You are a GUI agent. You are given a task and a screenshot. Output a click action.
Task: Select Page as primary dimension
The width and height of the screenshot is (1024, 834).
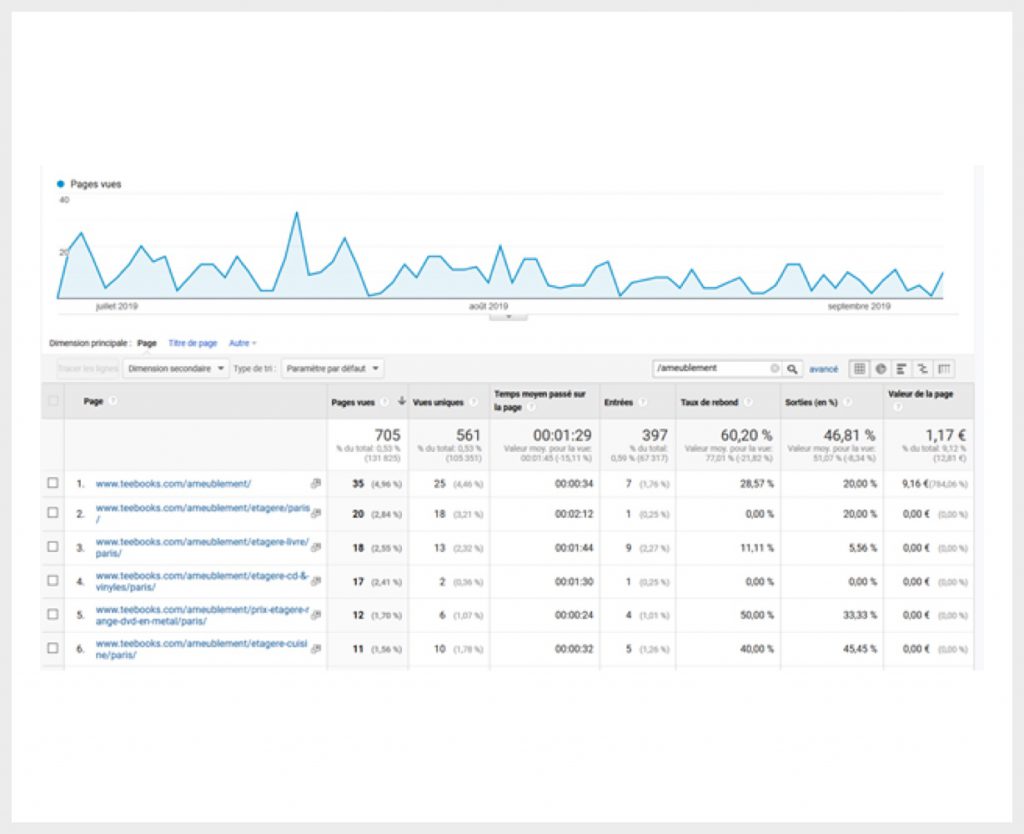point(147,343)
